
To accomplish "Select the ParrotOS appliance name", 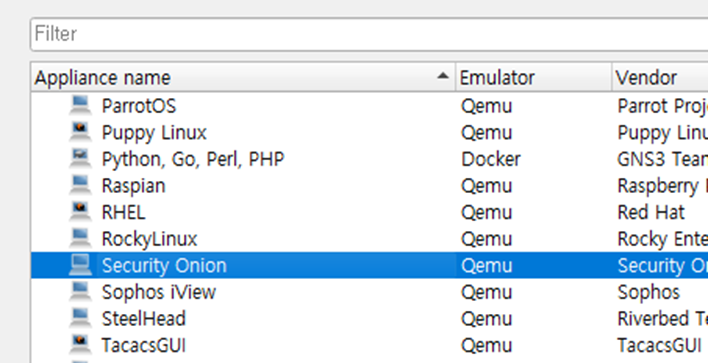I will point(139,107).
